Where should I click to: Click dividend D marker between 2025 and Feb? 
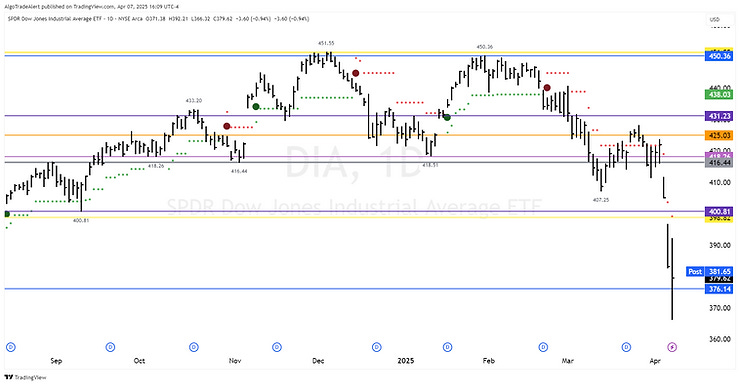coord(447,347)
